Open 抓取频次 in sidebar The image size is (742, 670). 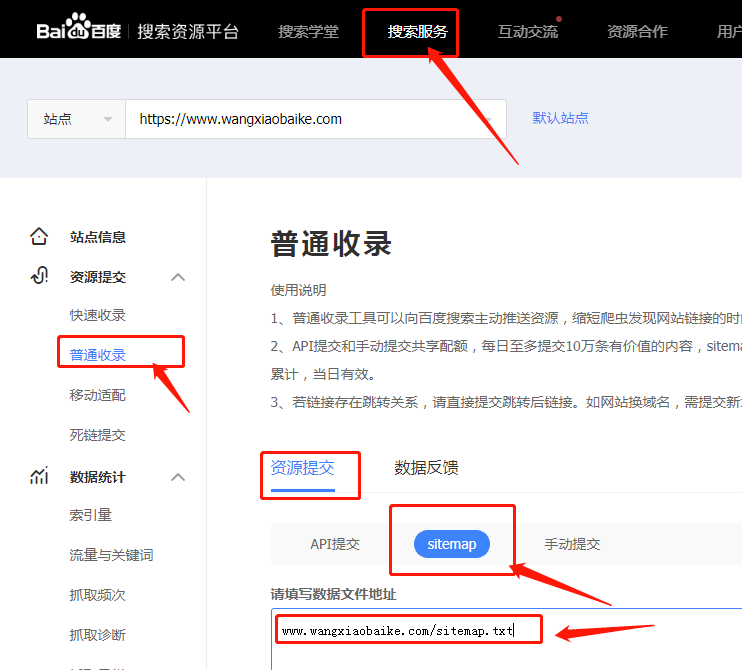click(97, 595)
